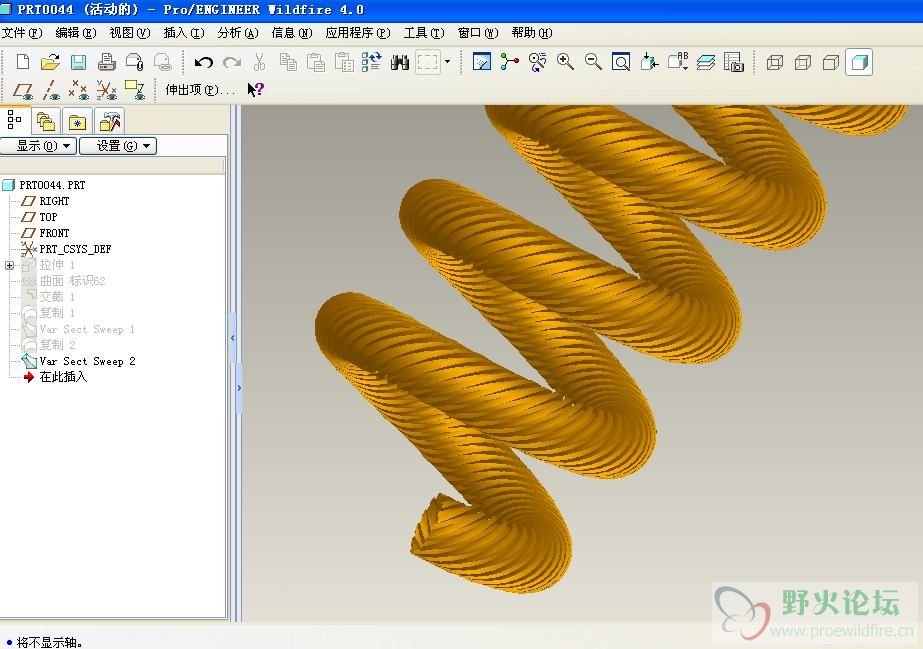
Task: Toggle datum points display
Action: pos(78,90)
